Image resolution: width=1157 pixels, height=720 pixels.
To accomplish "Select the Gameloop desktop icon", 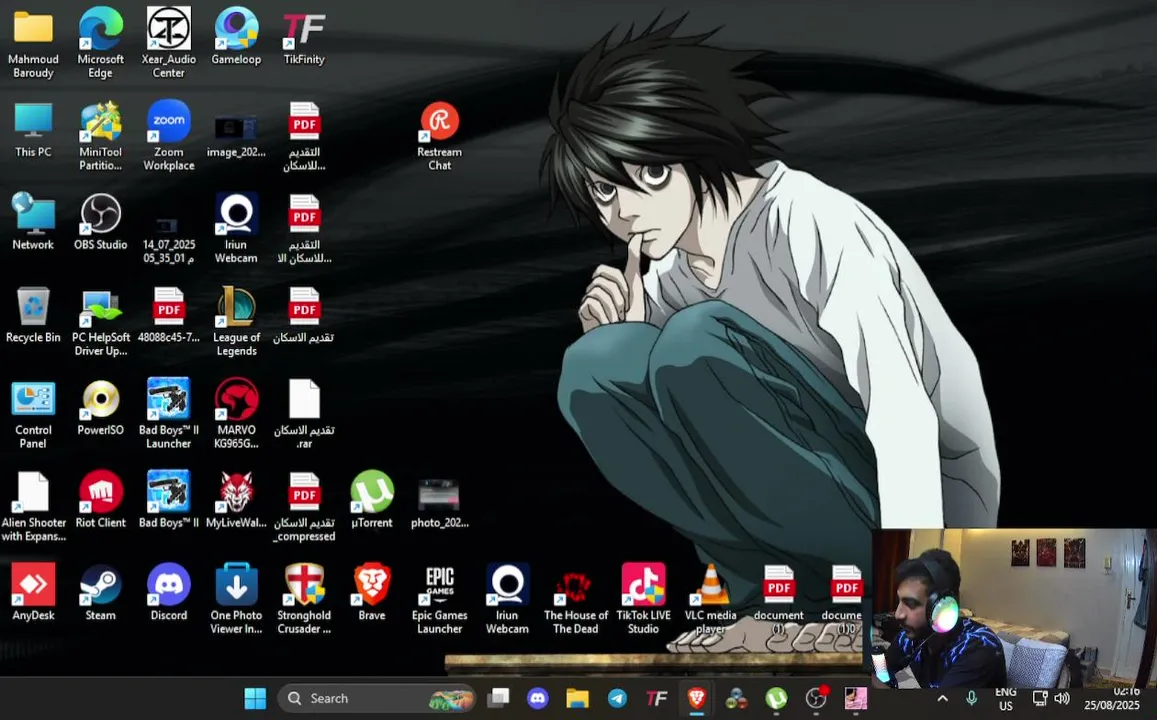I will click(x=236, y=36).
